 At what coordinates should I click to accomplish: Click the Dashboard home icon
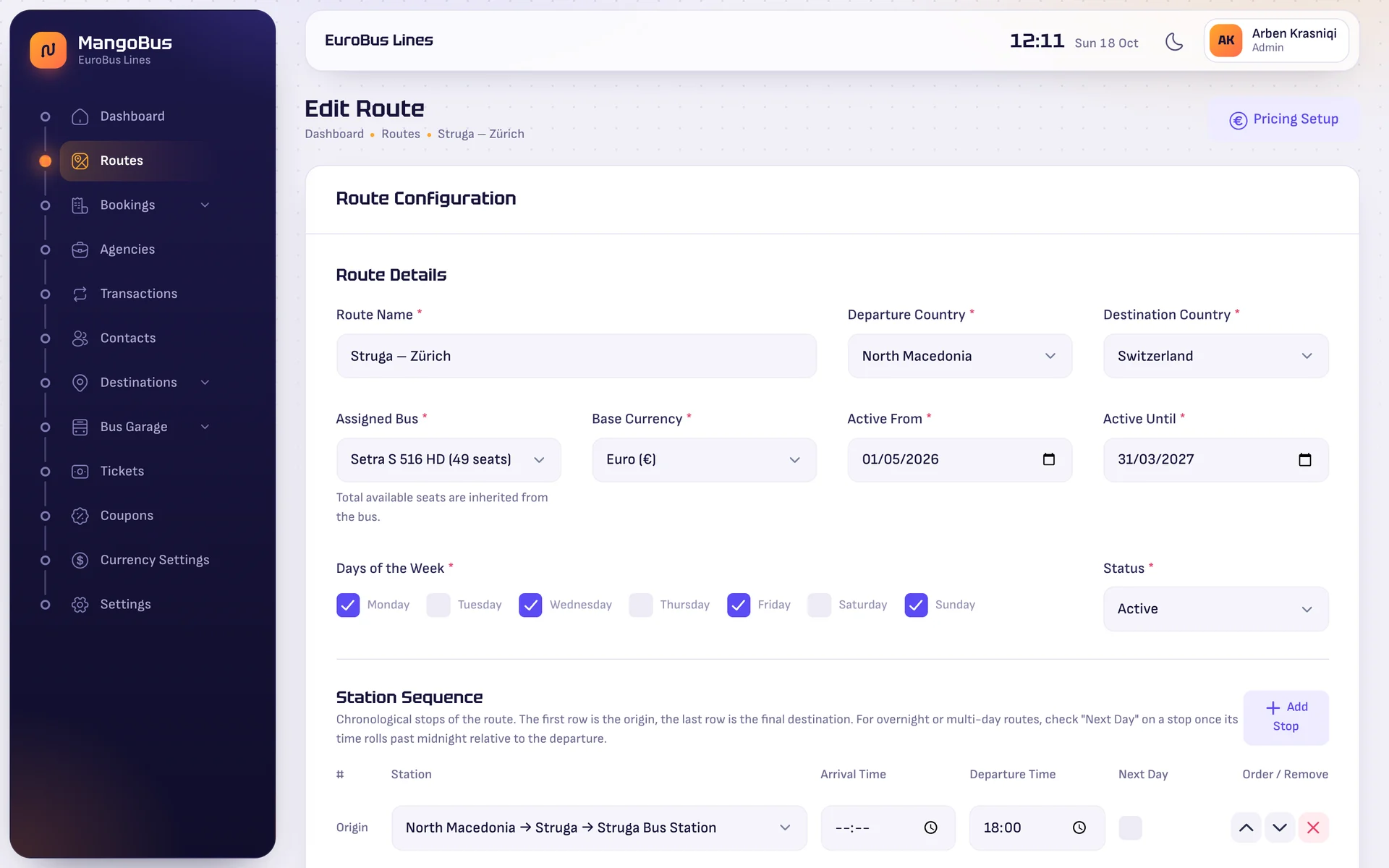[80, 116]
